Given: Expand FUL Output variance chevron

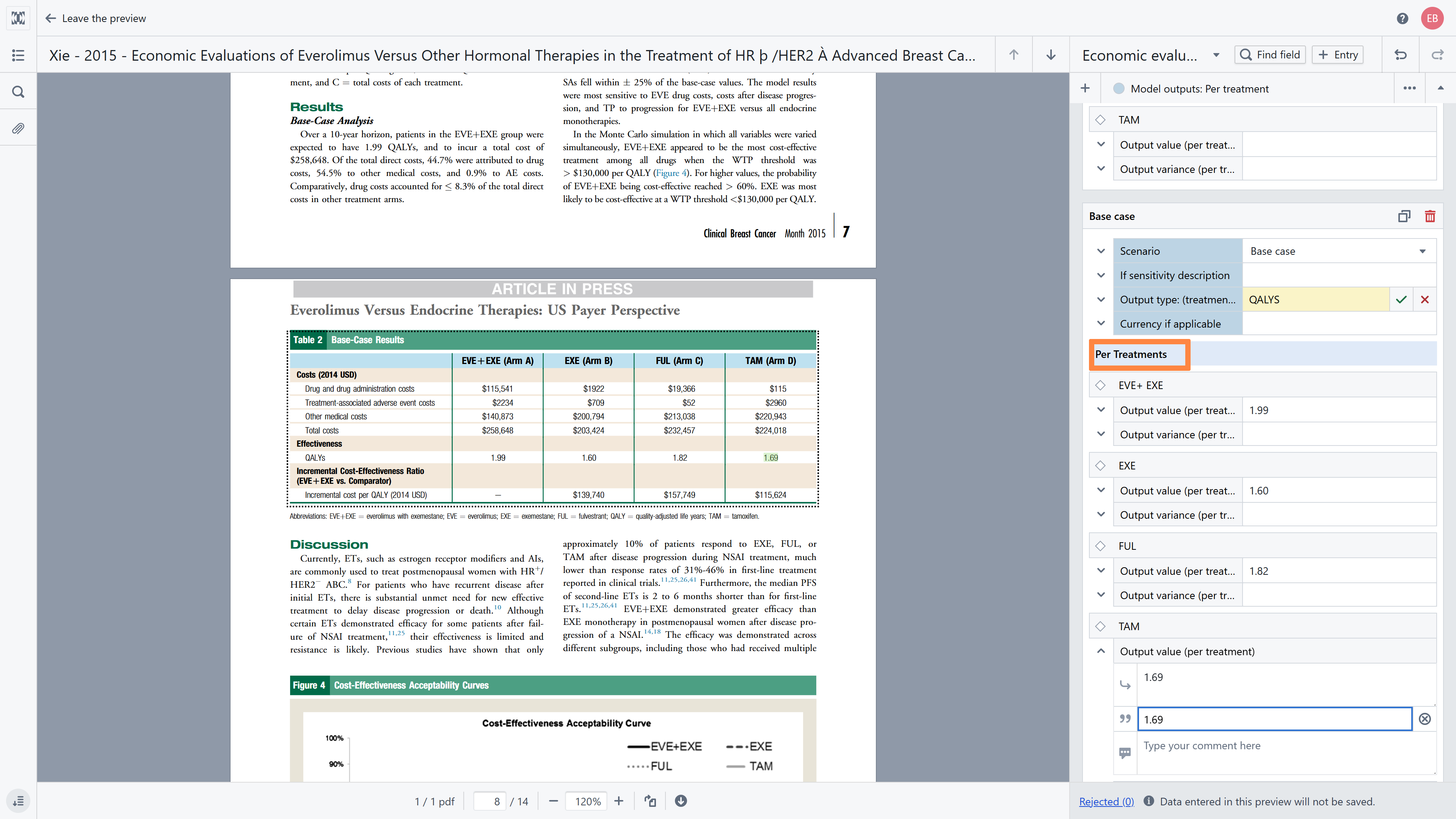Looking at the screenshot, I should coord(1101,595).
